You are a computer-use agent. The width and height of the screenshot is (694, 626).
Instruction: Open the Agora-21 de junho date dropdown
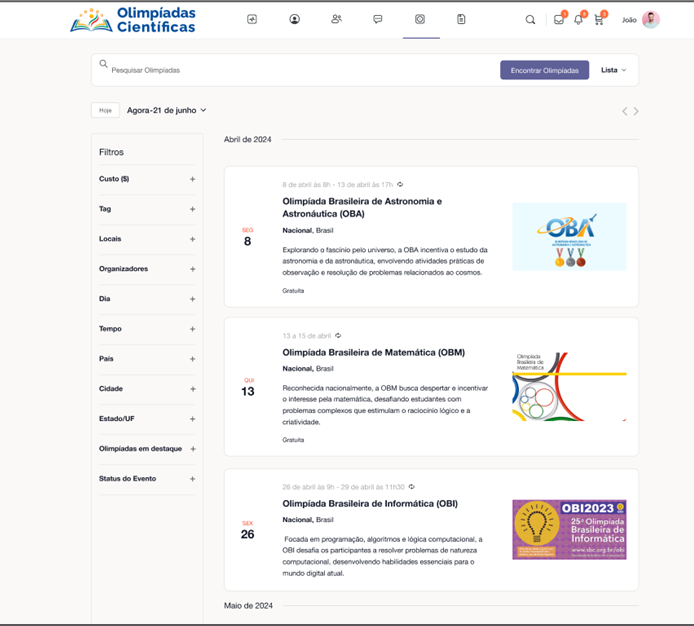[166, 110]
